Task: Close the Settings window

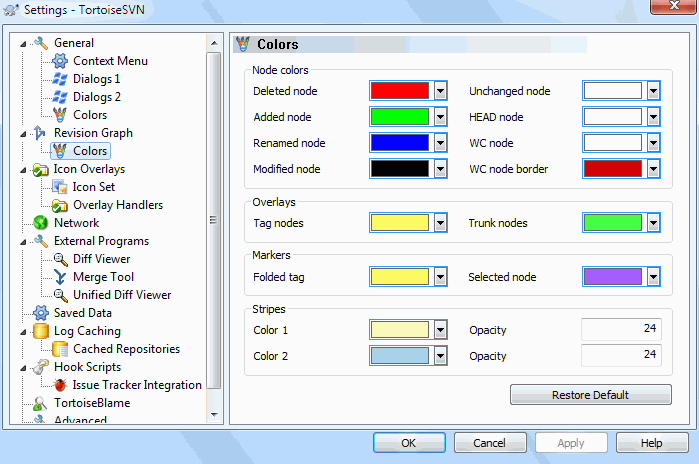Action: click(x=674, y=6)
